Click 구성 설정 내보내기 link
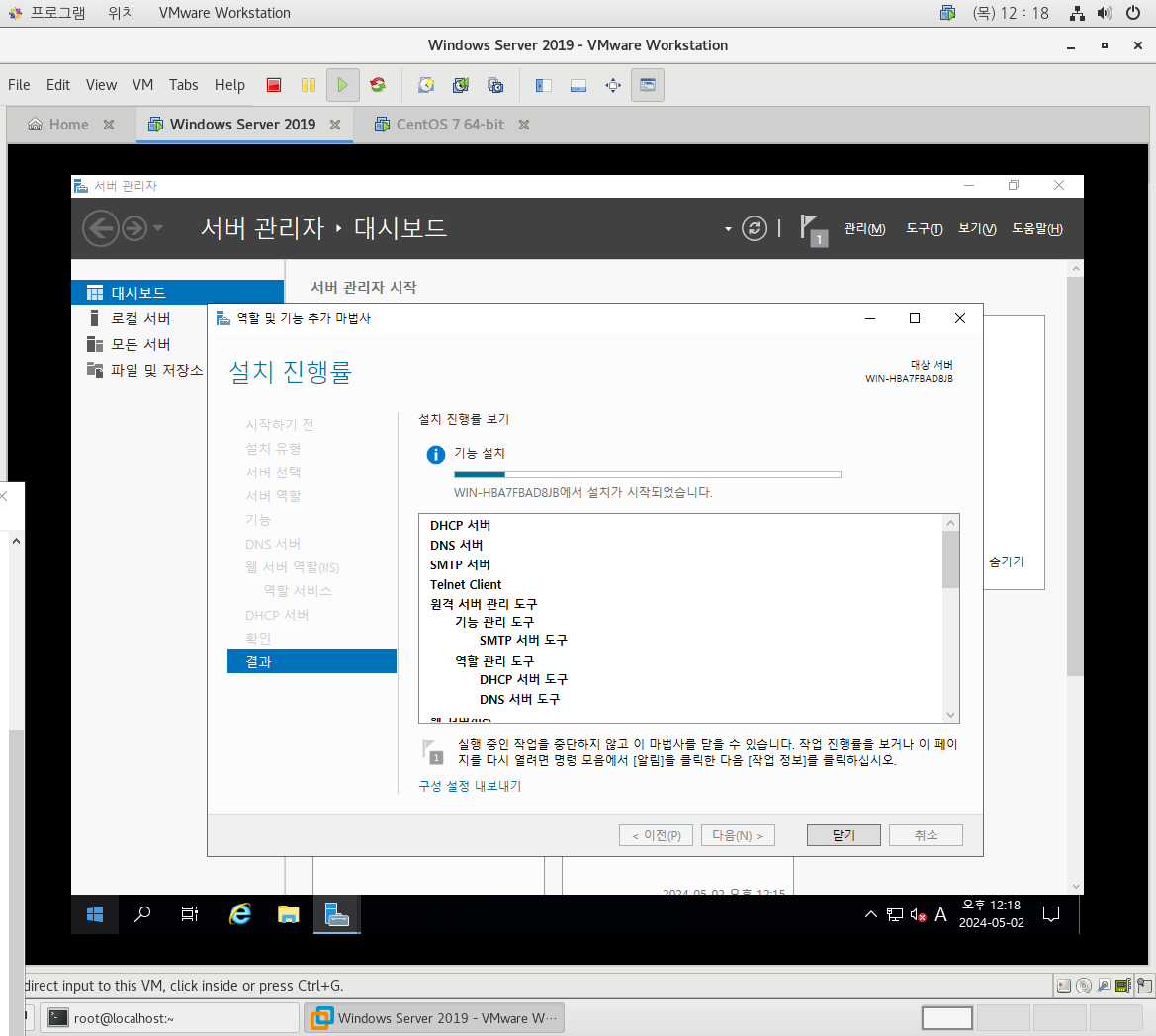The height and width of the screenshot is (1036, 1156). coord(470,786)
